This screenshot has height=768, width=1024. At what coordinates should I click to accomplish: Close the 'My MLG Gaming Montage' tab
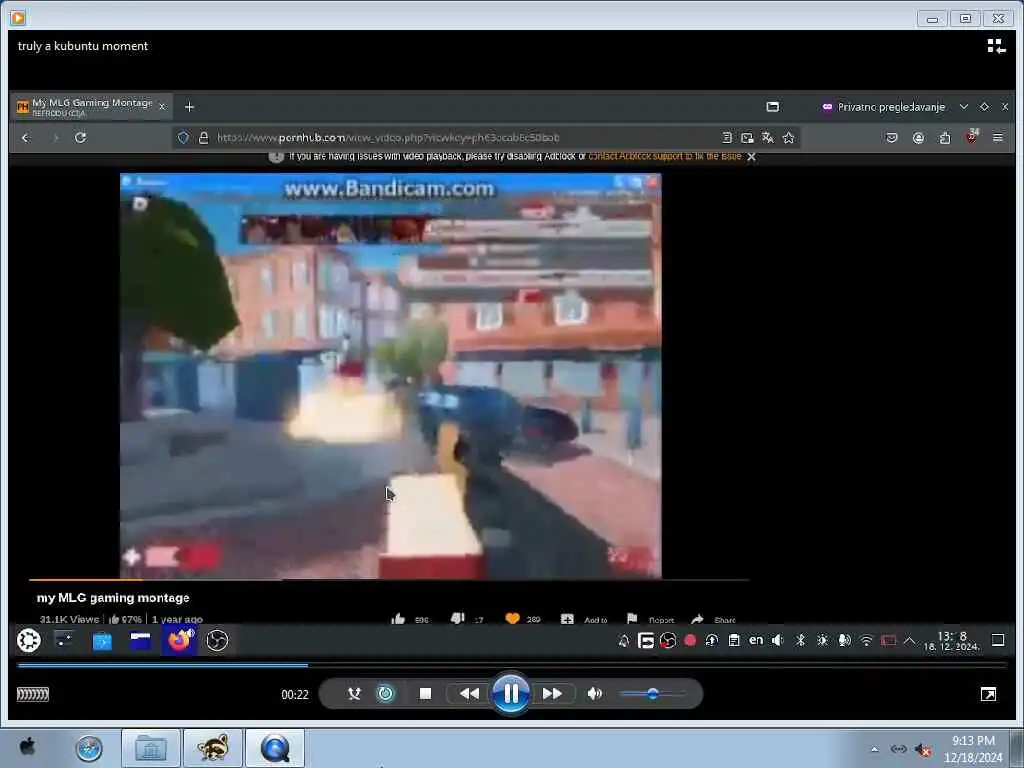(x=162, y=106)
